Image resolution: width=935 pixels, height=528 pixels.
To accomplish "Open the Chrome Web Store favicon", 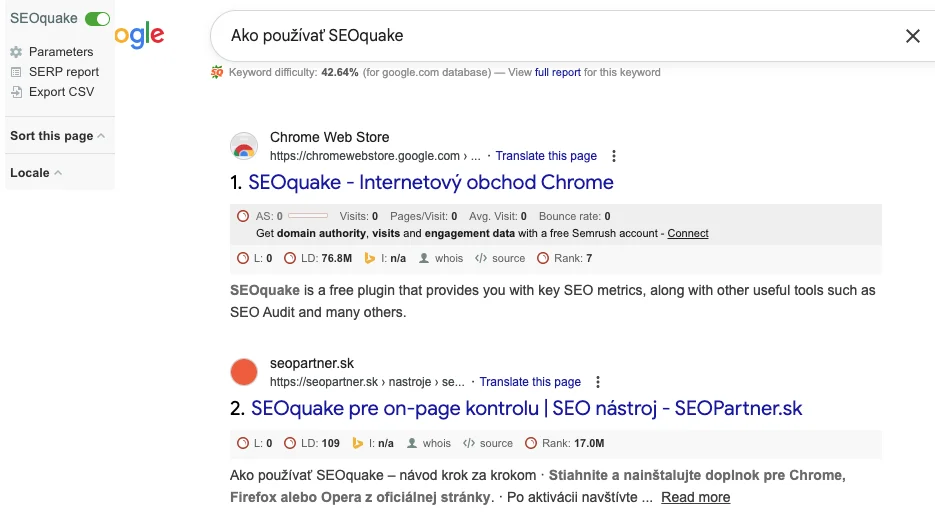I will (x=244, y=147).
